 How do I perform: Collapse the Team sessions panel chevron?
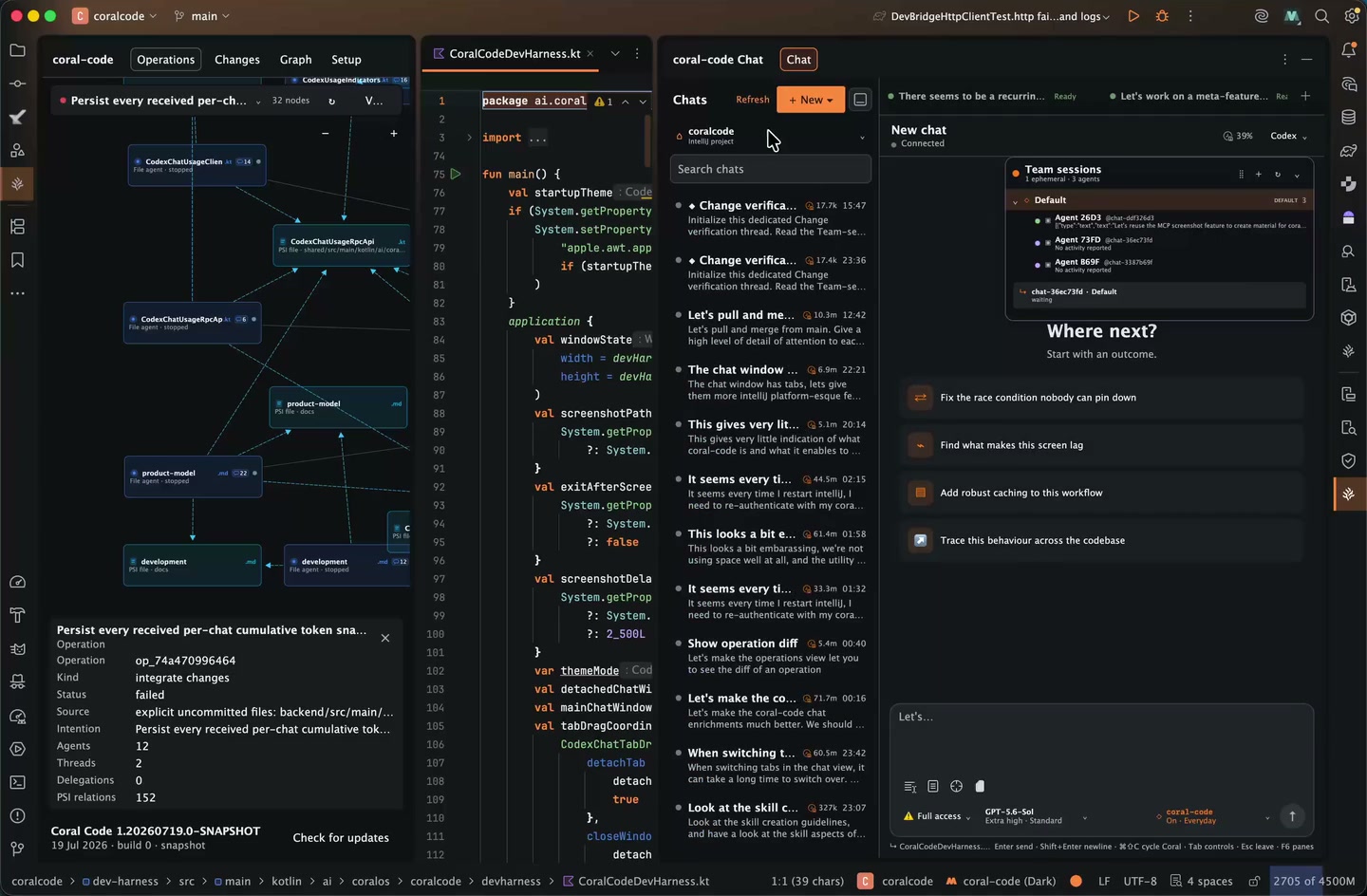(1297, 175)
